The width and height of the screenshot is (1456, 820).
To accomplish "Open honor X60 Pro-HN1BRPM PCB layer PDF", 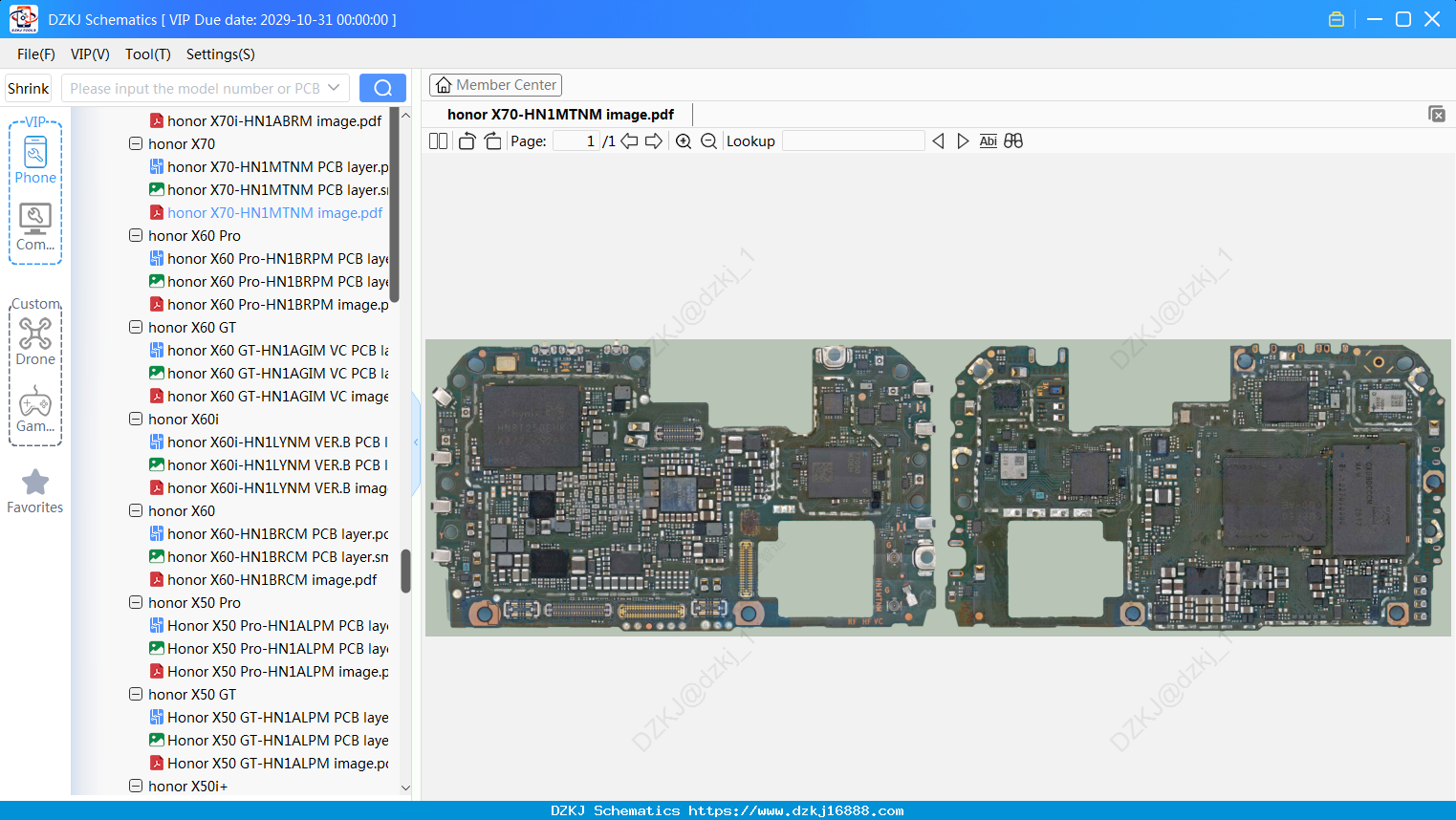I will click(270, 259).
